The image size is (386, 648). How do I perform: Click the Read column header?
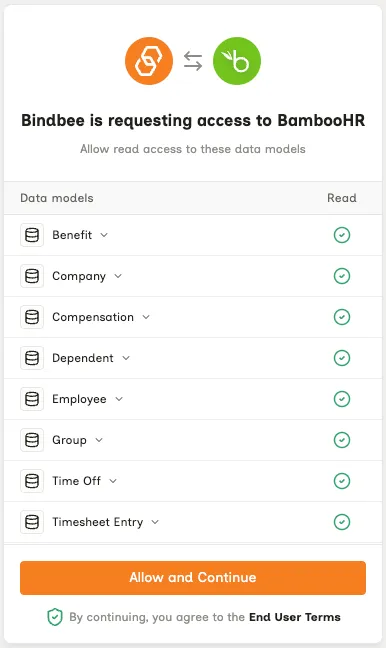tap(342, 198)
